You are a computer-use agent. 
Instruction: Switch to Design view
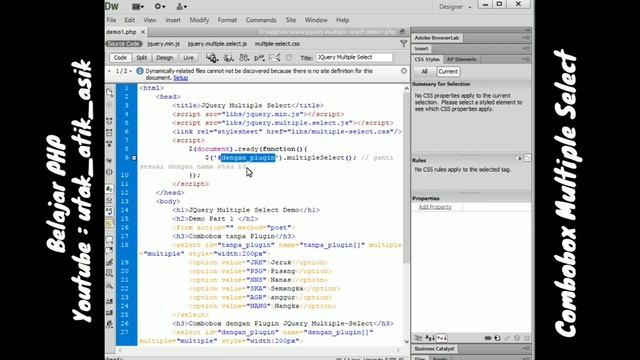pos(164,58)
